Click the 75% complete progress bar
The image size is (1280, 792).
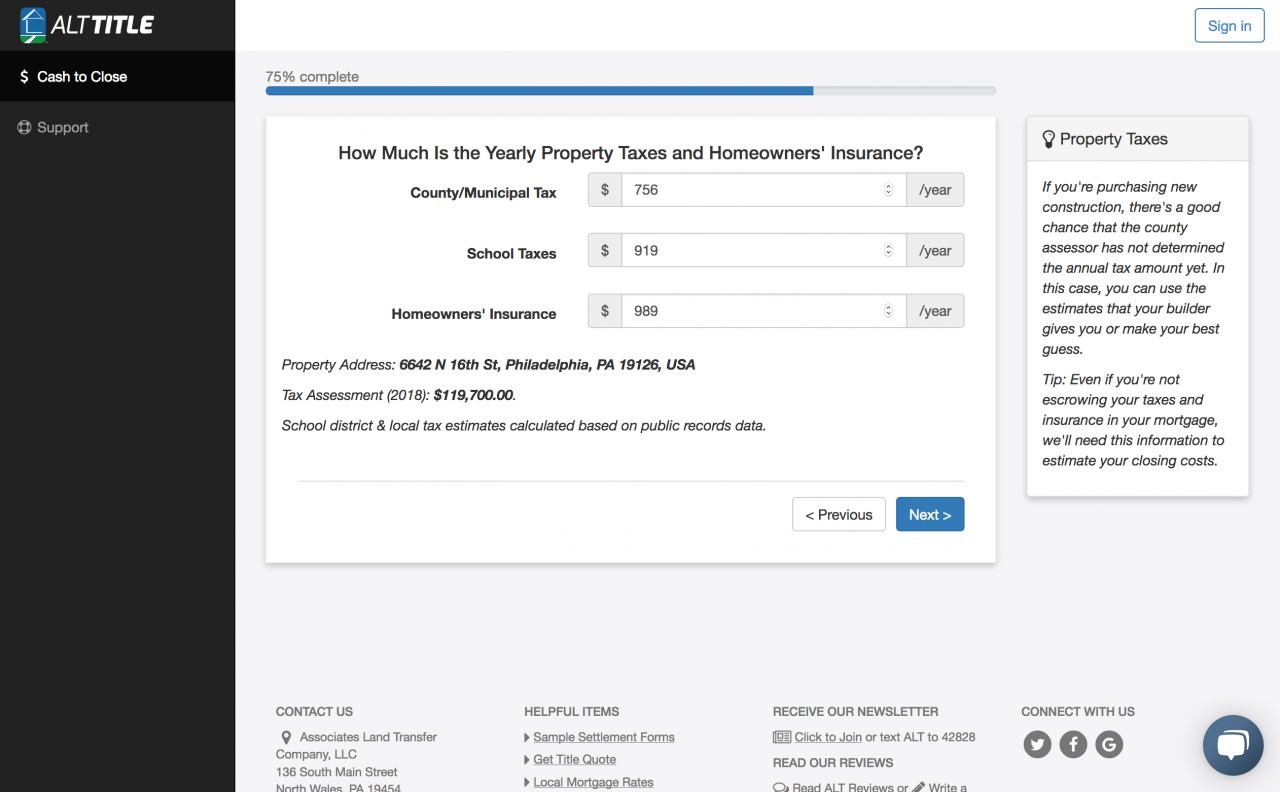pos(630,90)
